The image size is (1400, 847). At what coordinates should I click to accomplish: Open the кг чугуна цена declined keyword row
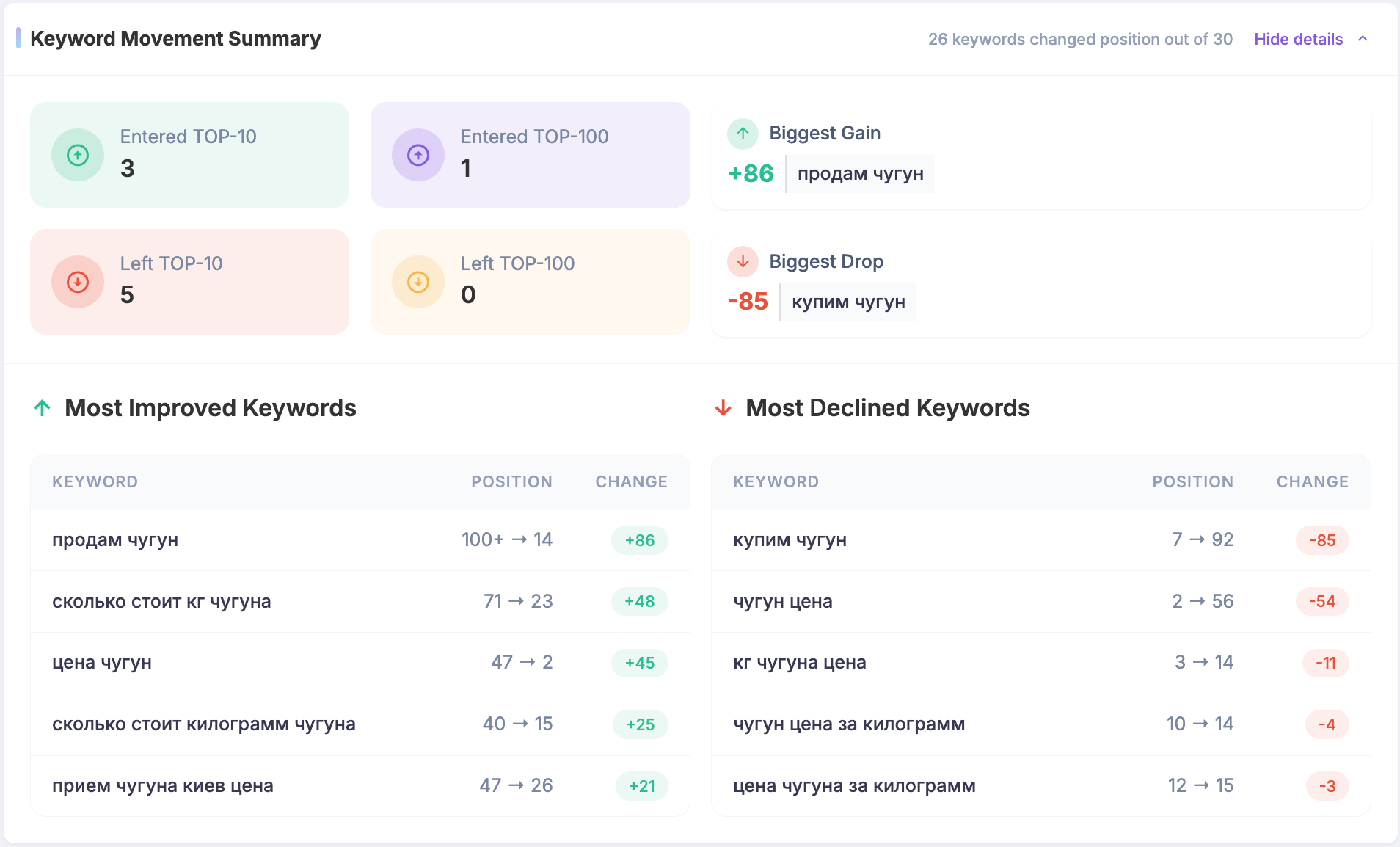[x=799, y=663]
